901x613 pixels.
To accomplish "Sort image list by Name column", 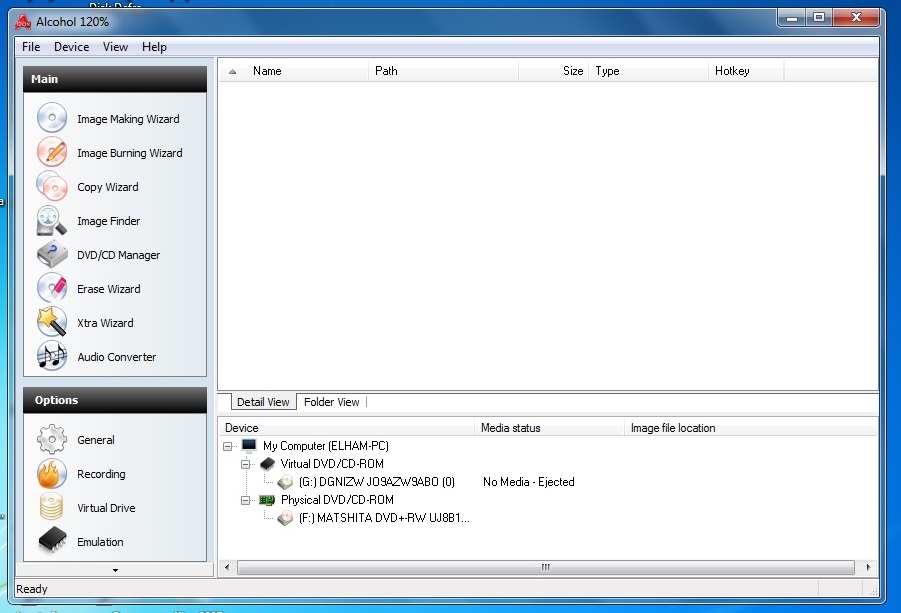I will click(x=307, y=71).
